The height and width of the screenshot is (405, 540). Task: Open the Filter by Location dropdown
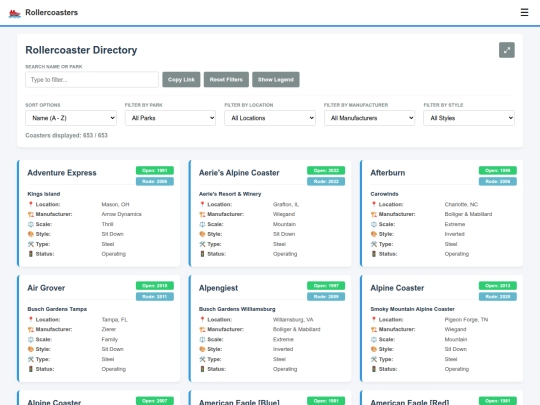tap(270, 118)
